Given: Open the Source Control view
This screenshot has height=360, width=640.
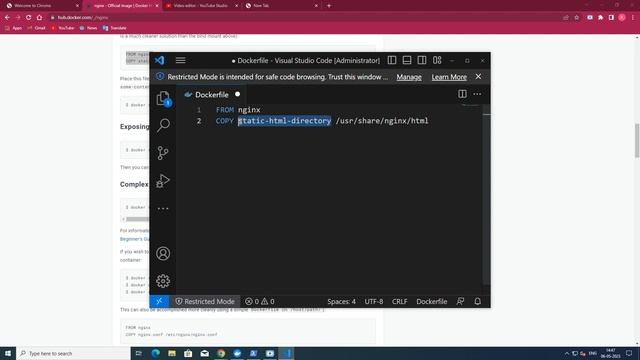Looking at the screenshot, I should [163, 153].
